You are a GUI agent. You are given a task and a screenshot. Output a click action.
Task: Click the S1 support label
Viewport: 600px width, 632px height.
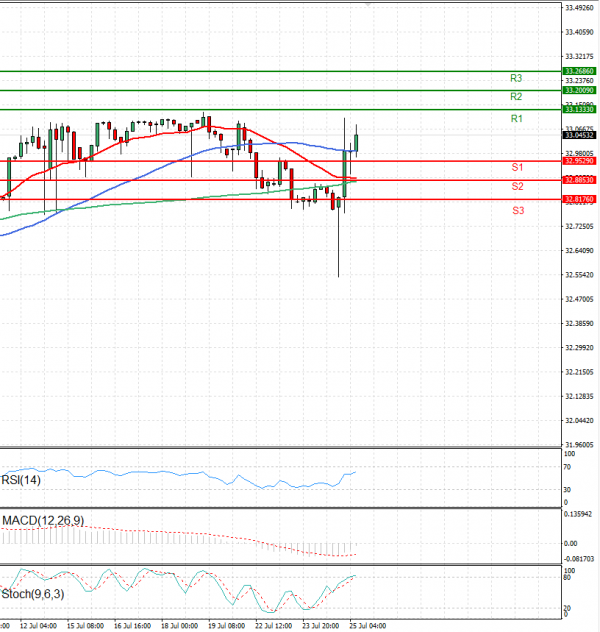[517, 167]
